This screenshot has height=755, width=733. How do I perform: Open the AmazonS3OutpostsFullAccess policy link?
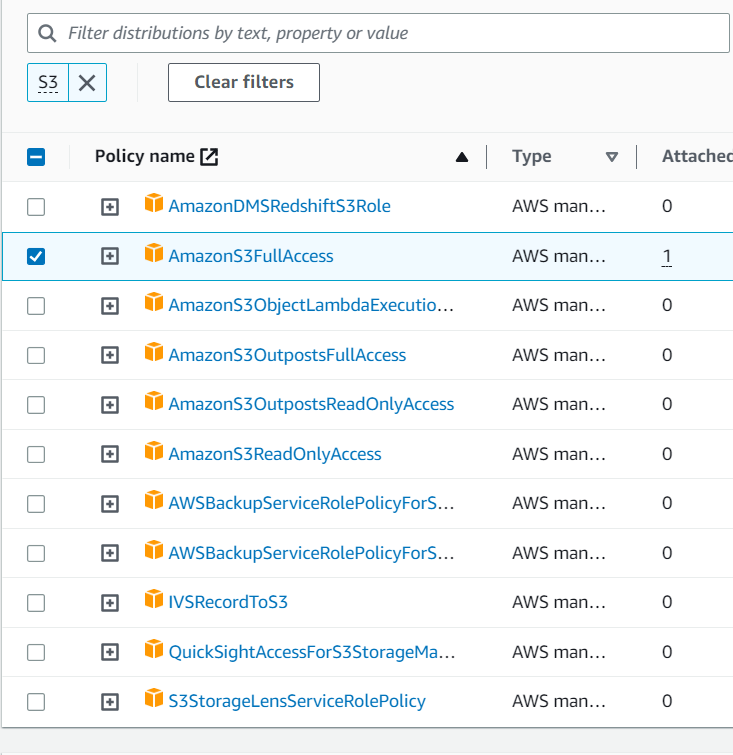[287, 355]
